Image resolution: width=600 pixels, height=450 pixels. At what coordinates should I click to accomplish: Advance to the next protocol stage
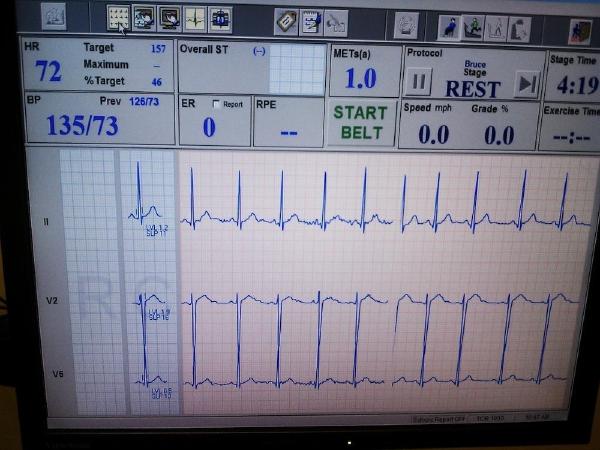(x=525, y=83)
